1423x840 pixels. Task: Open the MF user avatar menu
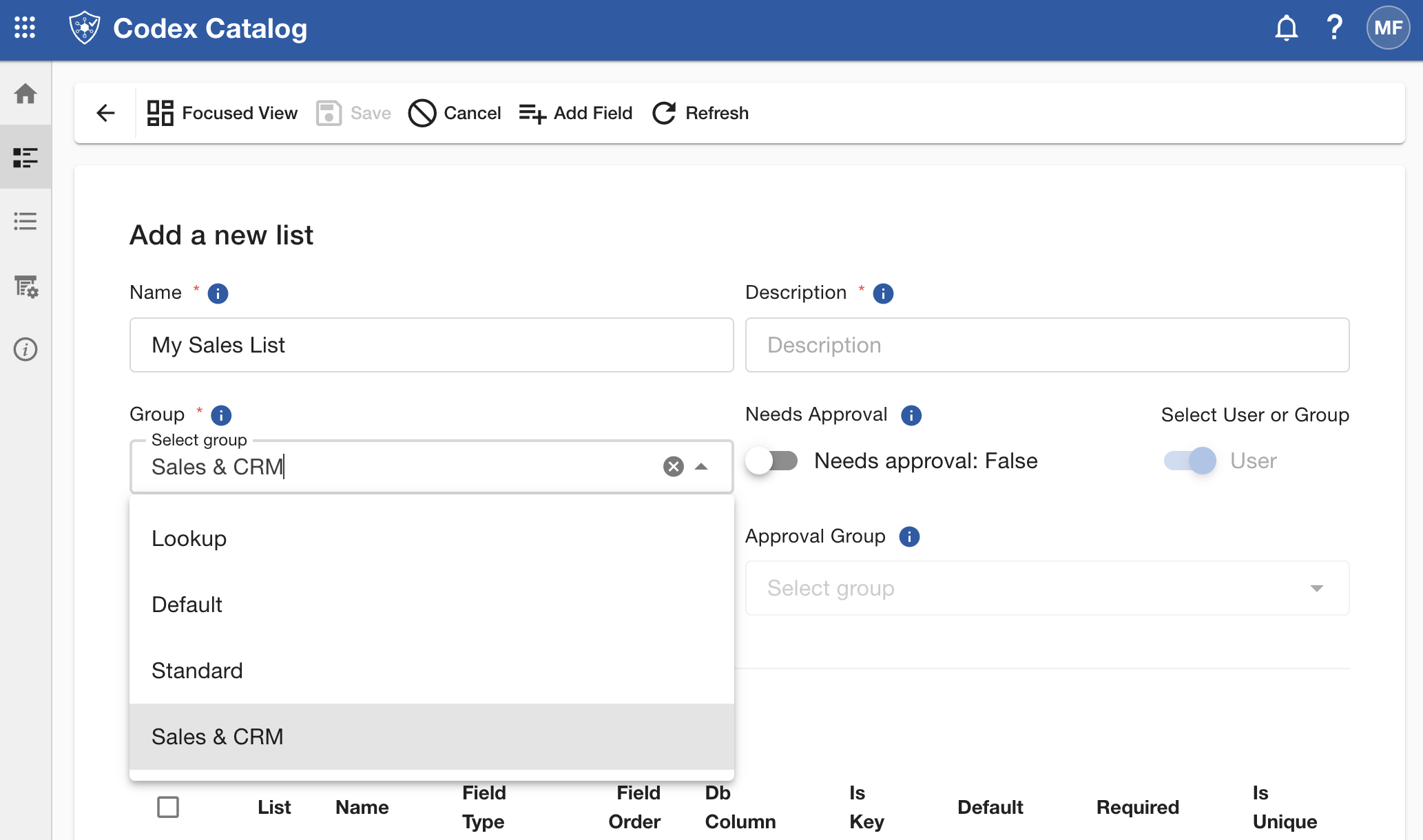[x=1388, y=28]
